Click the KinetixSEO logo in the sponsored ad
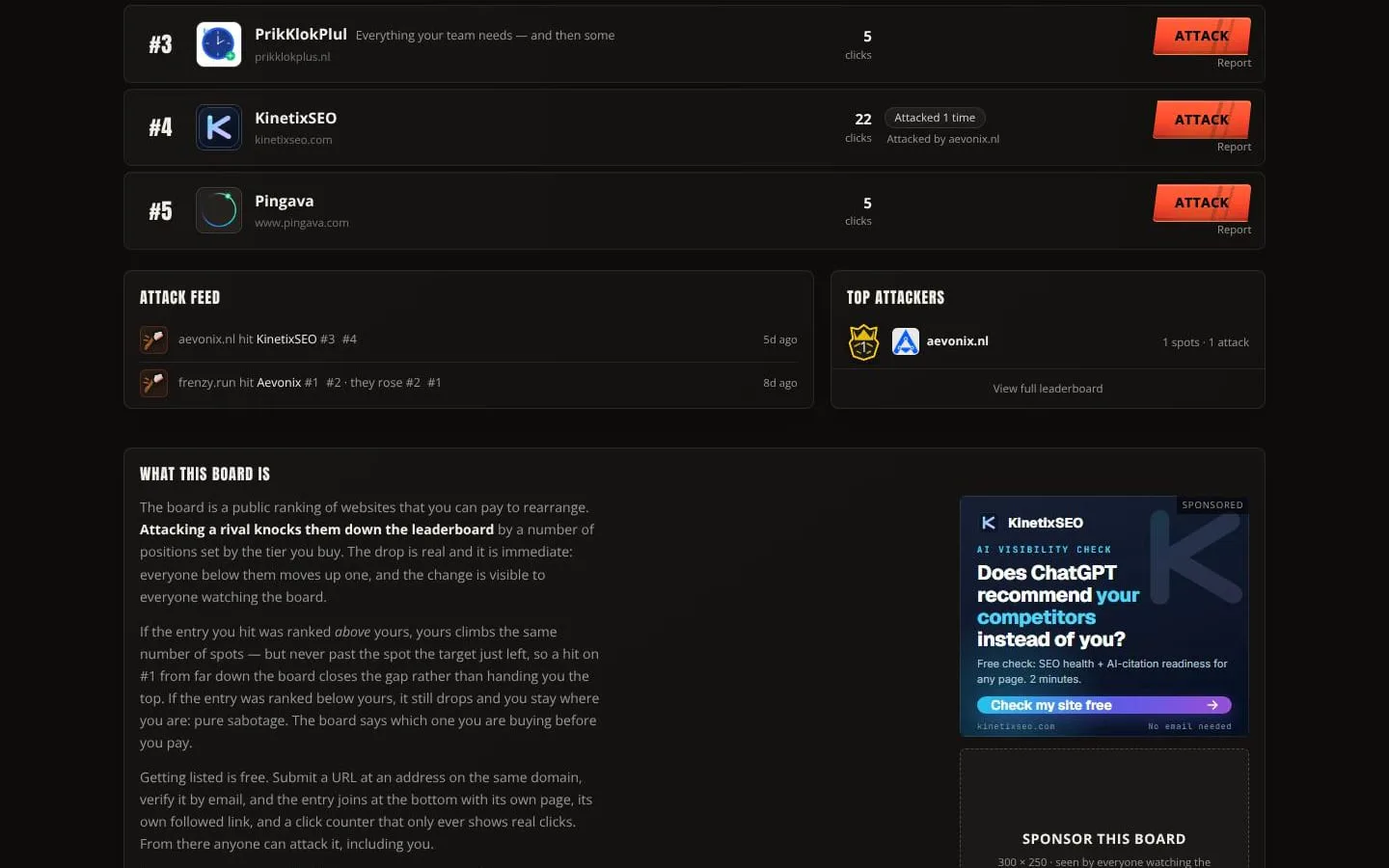Viewport: 1389px width, 868px height. point(989,523)
